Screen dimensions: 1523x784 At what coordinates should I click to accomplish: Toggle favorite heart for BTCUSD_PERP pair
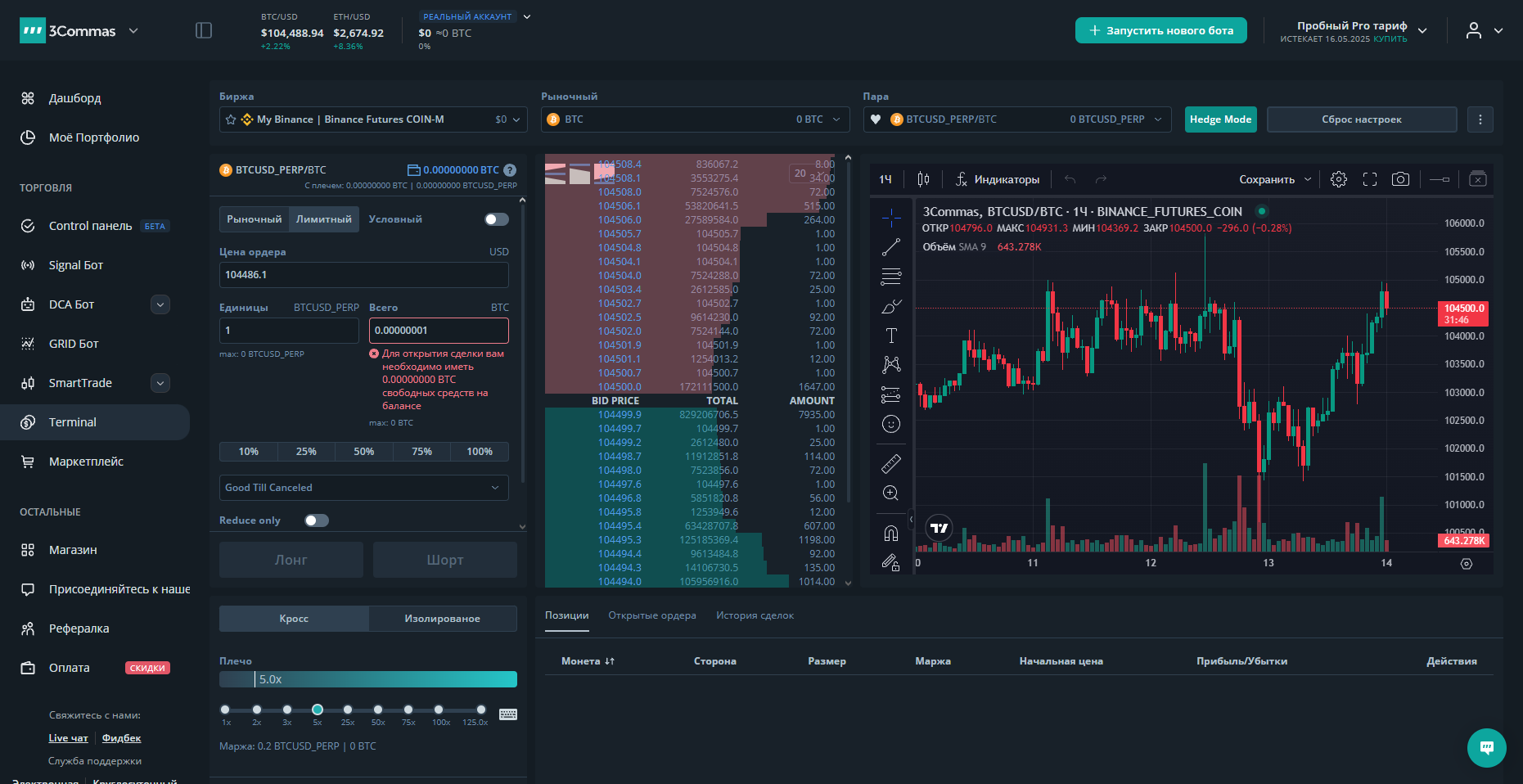(876, 119)
